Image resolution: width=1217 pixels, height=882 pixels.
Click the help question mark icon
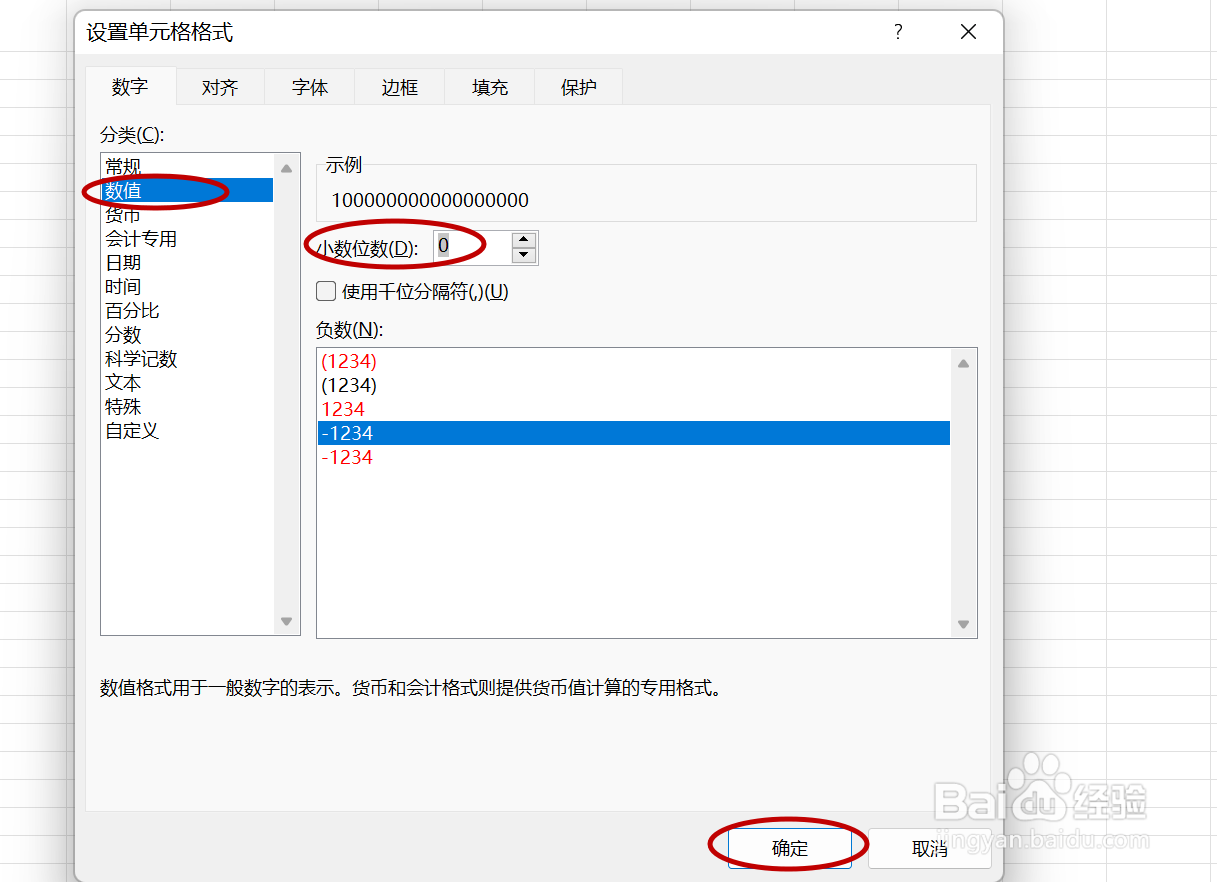point(898,32)
